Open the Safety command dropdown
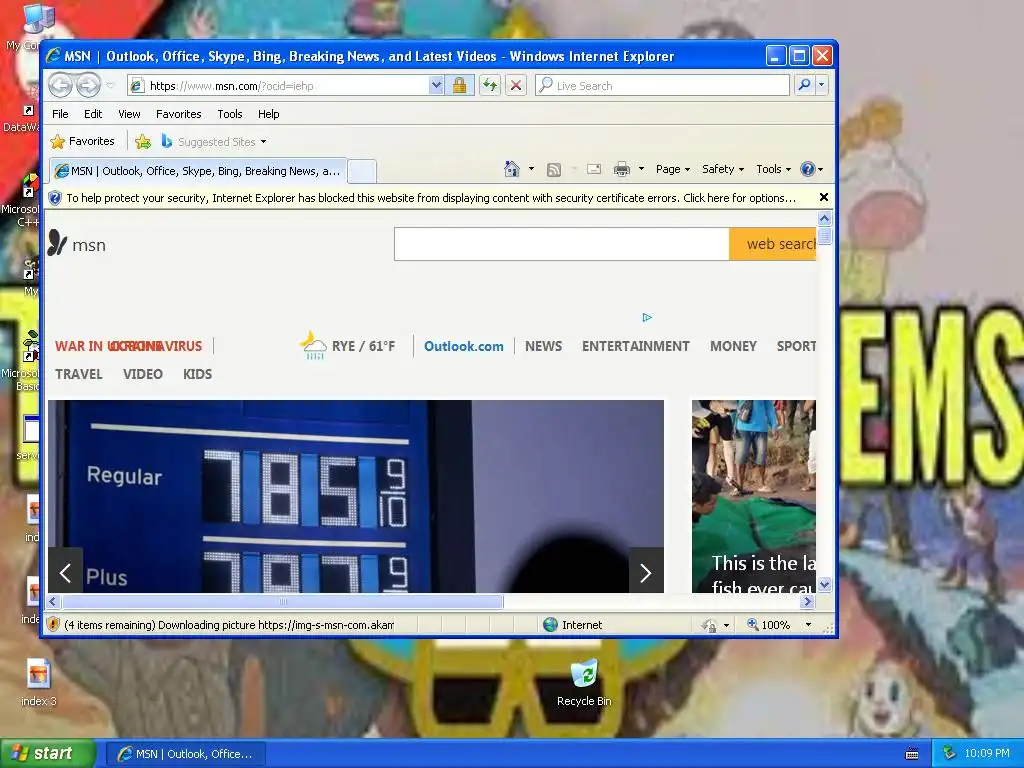The height and width of the screenshot is (768, 1024). tap(722, 169)
